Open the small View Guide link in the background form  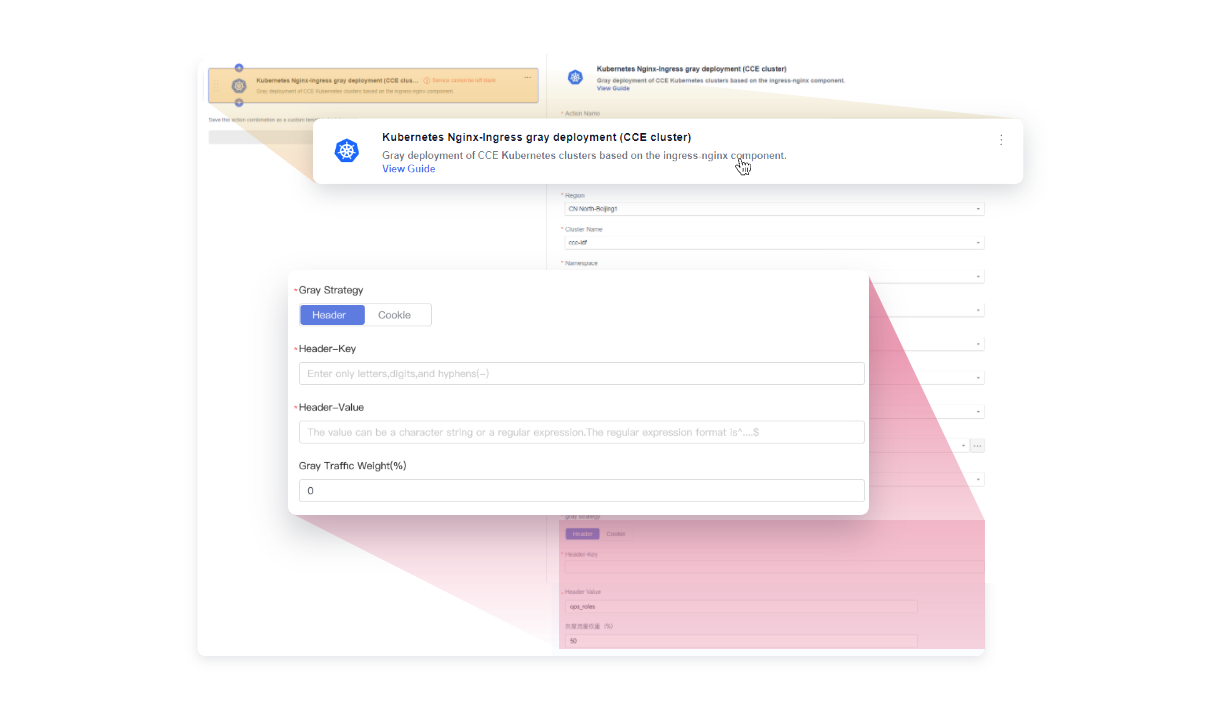613,89
